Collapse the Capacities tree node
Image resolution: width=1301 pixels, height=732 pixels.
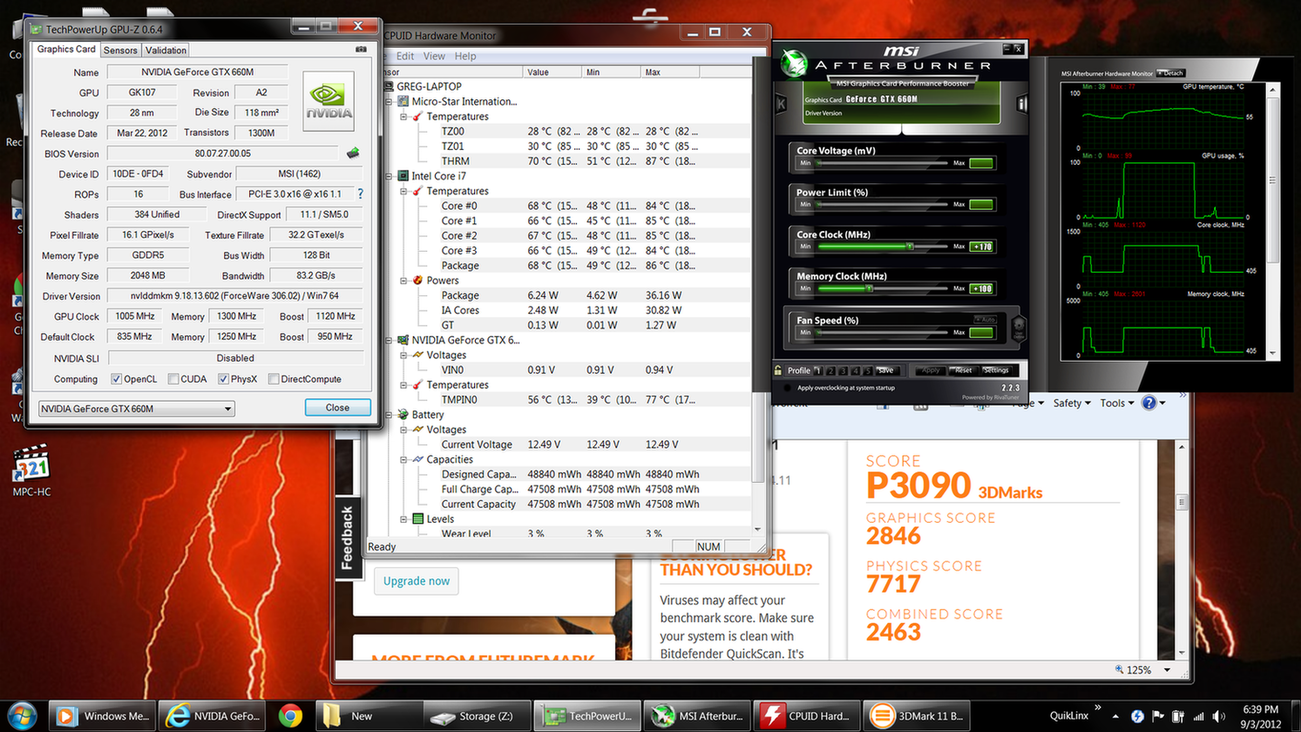coord(404,459)
